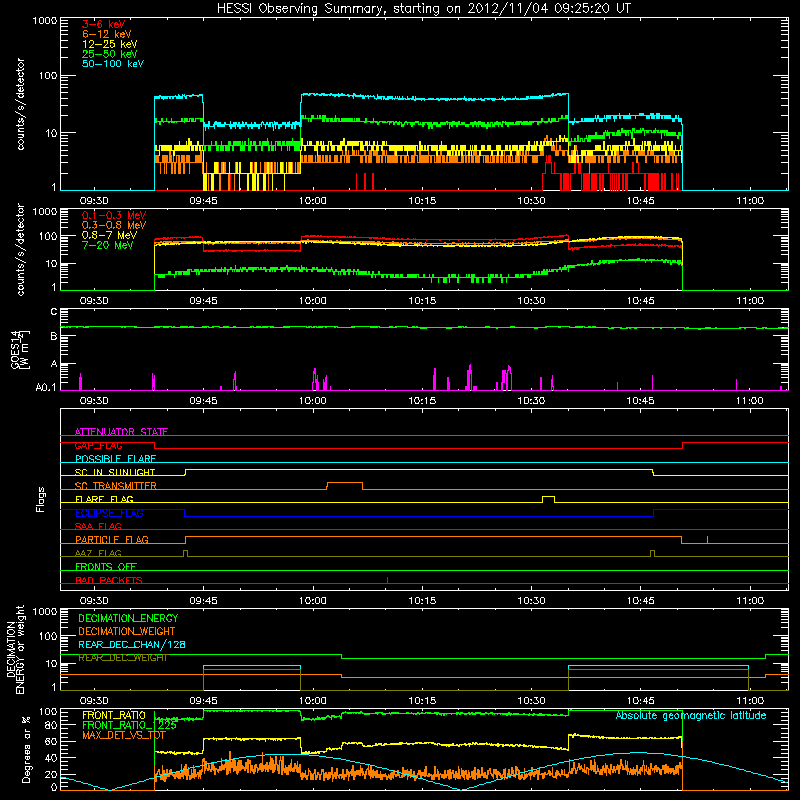Click the ATTENUATOR_STATE flag label
The height and width of the screenshot is (800, 800).
121,432
